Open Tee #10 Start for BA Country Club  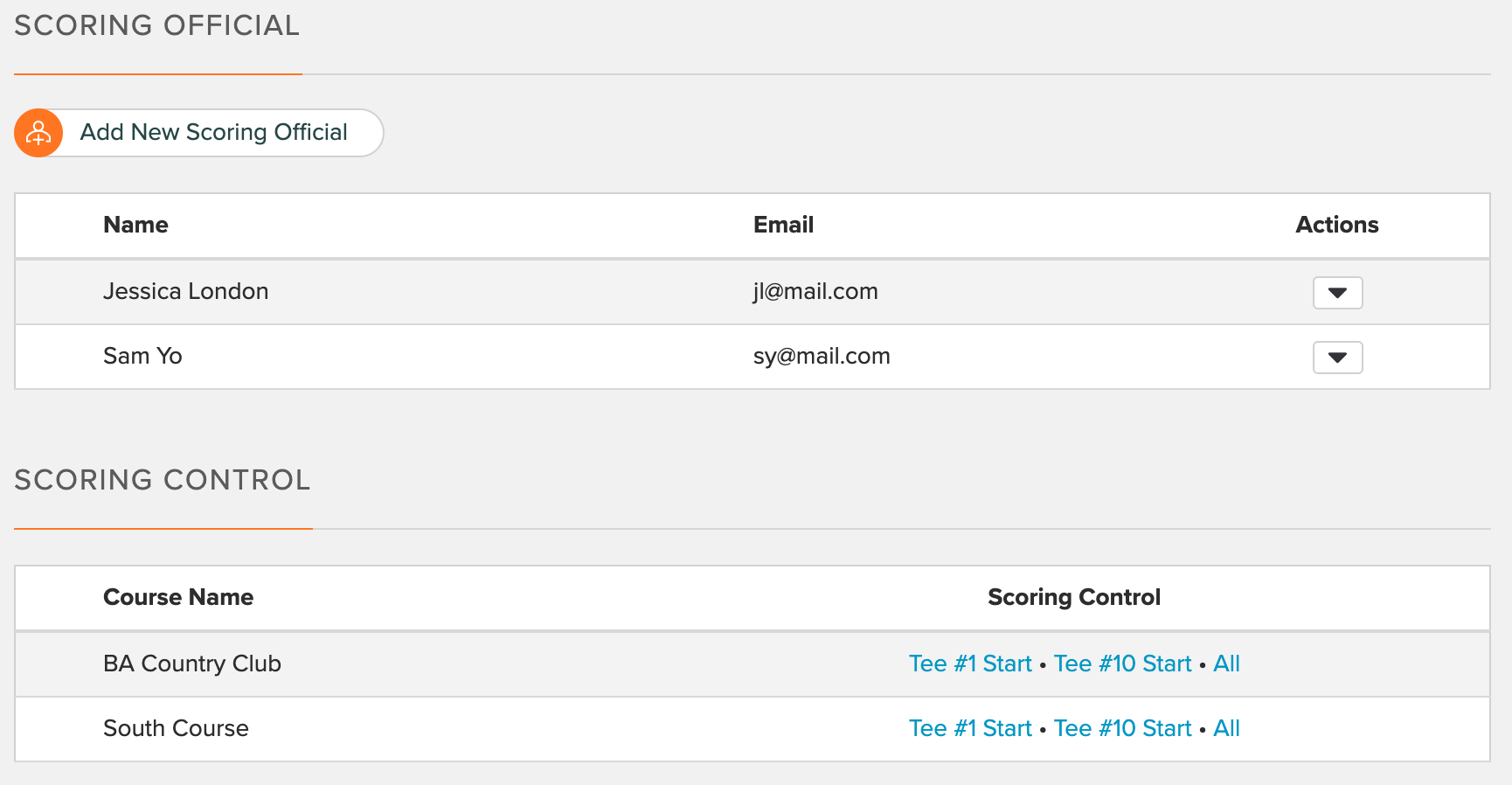[1122, 663]
